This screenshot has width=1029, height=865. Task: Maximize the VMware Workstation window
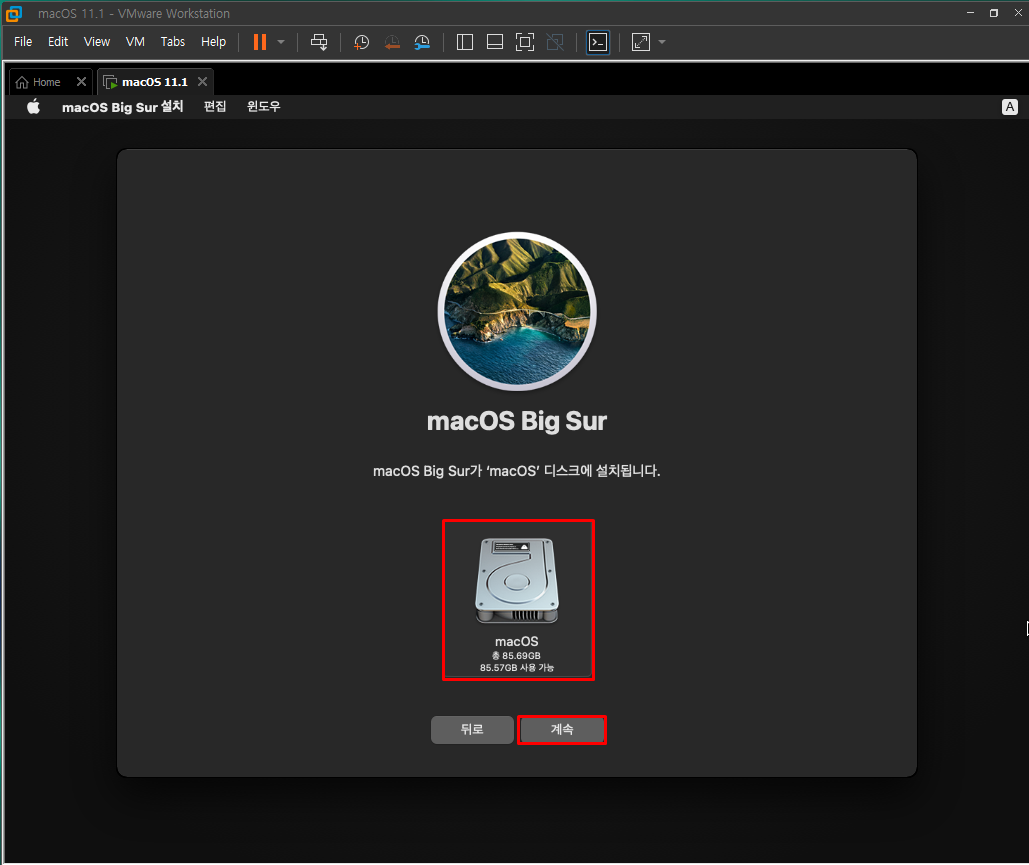point(994,13)
